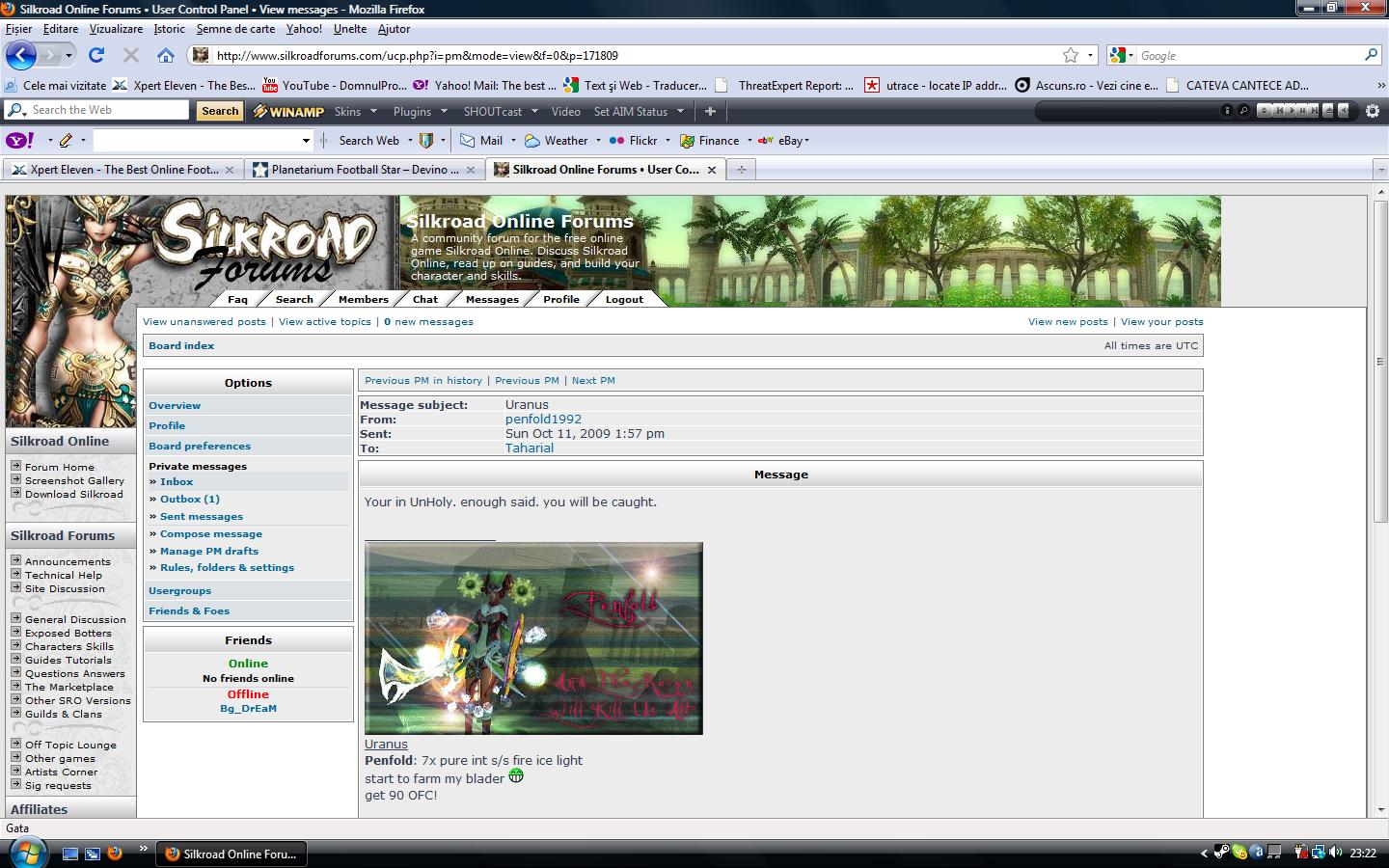The image size is (1389, 868).
Task: Open the Yahoo toolbar search box dropdown arrow
Action: 307,141
